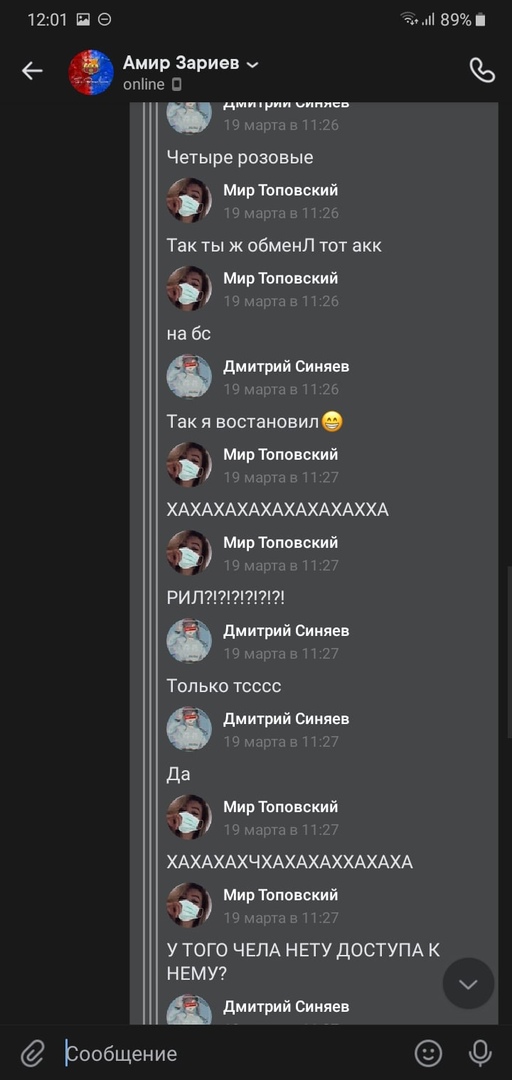Tap Мир Топовский name above ХАХАХАХАХАХАХАХАХХА
This screenshot has height=1080, width=512.
pos(280,455)
